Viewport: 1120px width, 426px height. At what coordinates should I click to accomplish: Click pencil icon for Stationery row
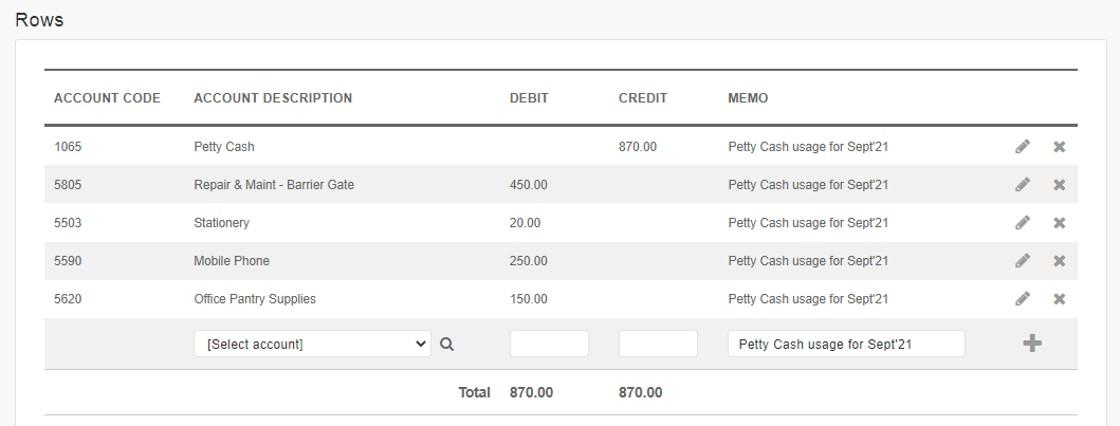[x=1022, y=222]
